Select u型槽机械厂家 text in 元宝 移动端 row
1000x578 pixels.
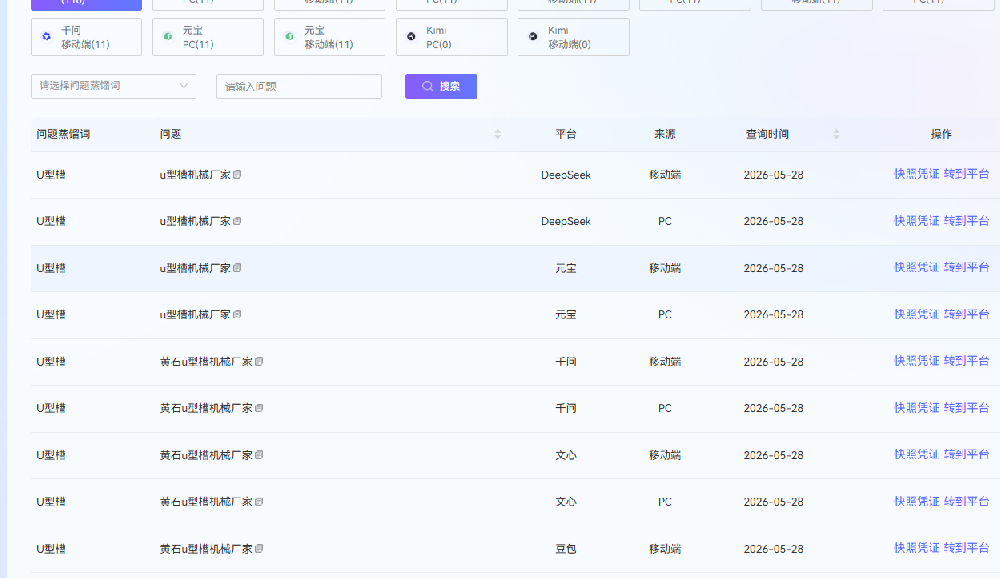(x=195, y=268)
